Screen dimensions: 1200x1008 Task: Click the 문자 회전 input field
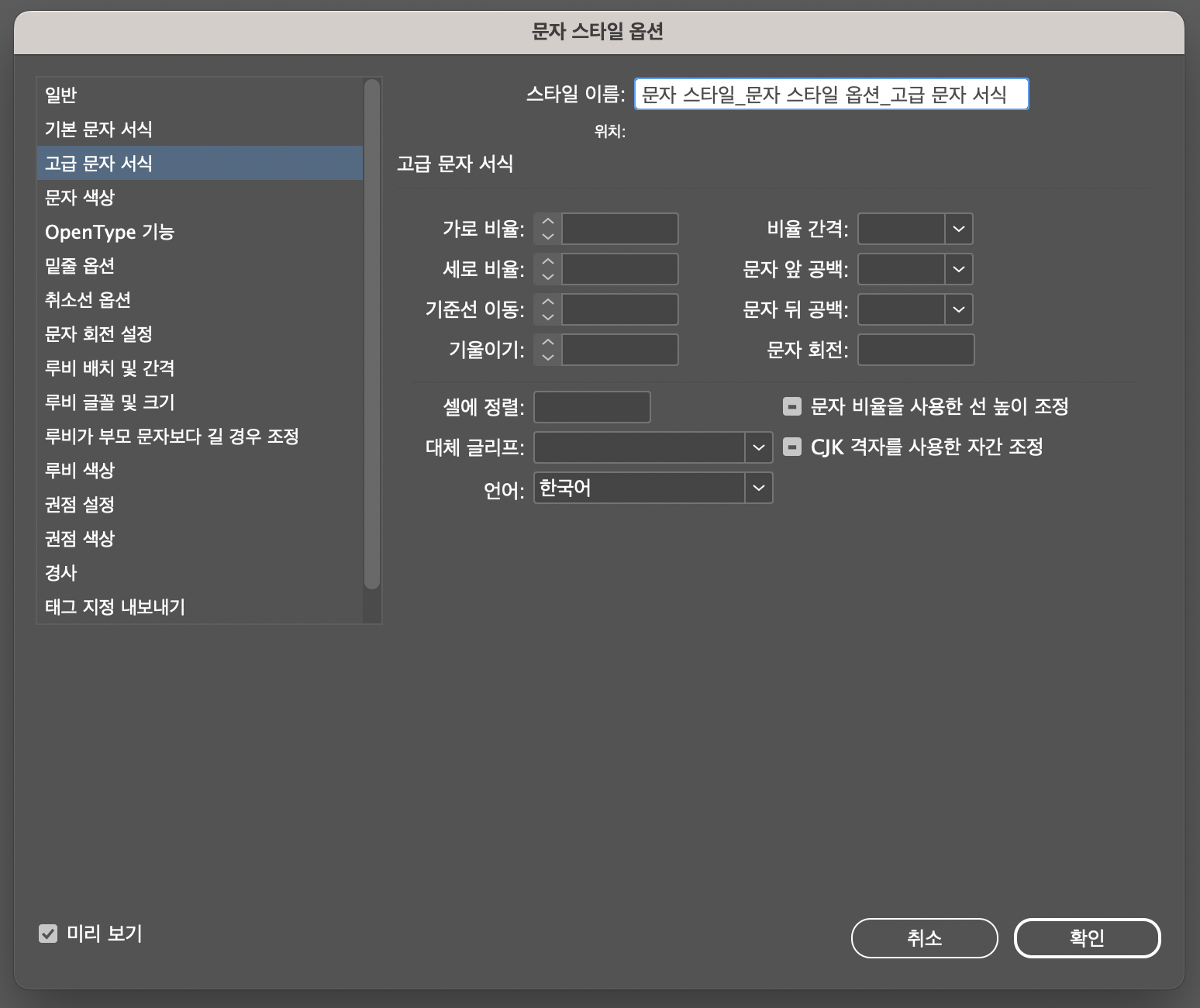click(916, 350)
